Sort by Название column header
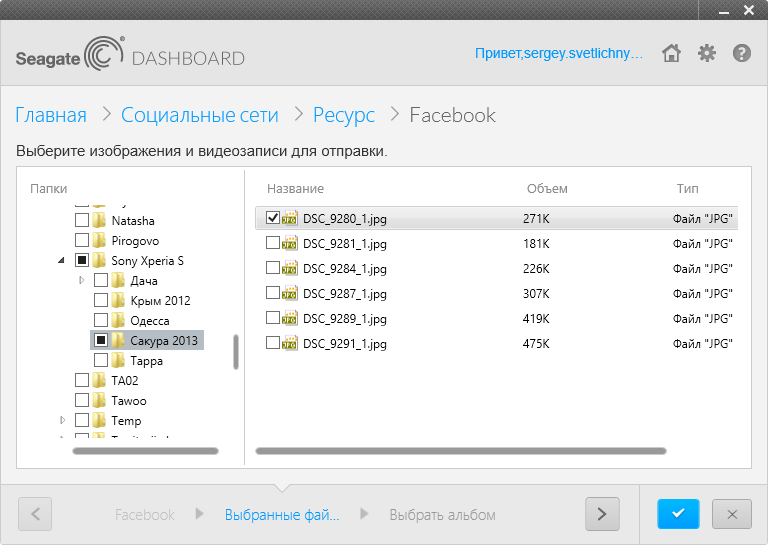 [x=295, y=189]
